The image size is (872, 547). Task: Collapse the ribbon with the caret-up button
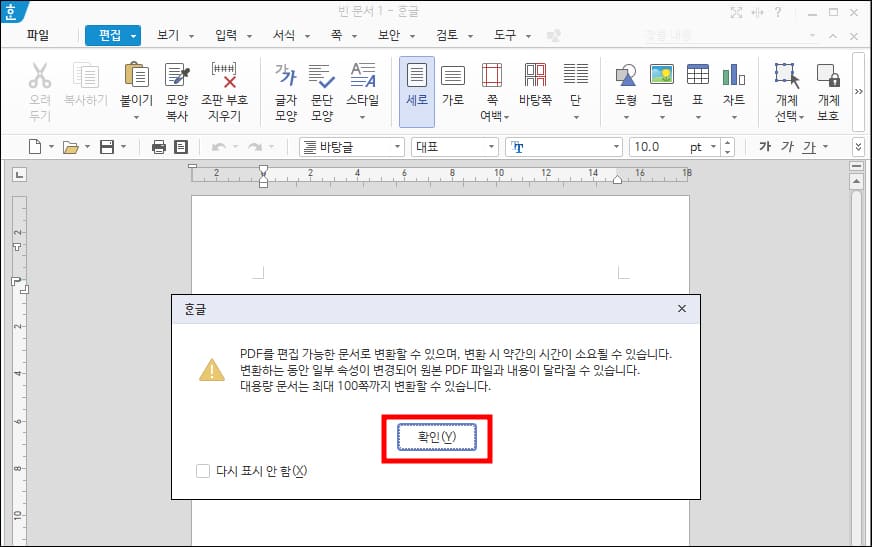pyautogui.click(x=833, y=36)
